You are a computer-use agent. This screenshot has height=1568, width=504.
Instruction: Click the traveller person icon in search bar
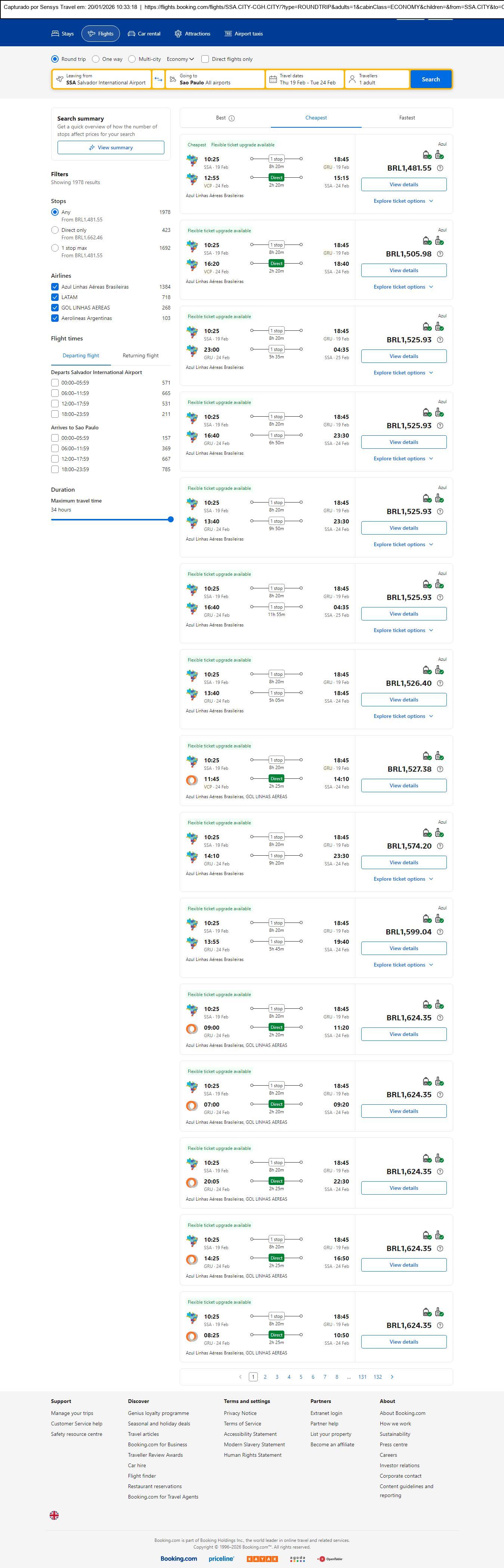pos(352,79)
